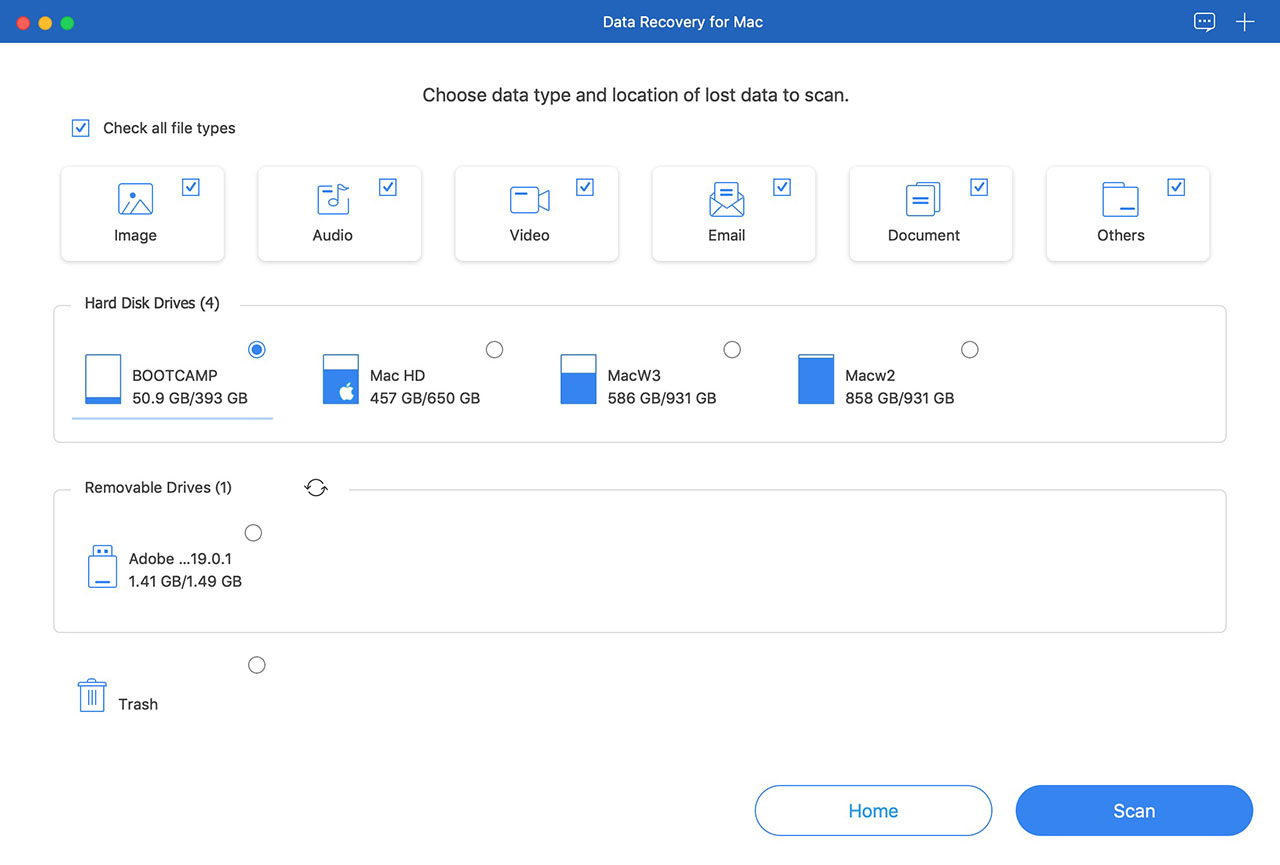This screenshot has width=1280, height=865.
Task: Close the window with red button
Action: coord(23,22)
